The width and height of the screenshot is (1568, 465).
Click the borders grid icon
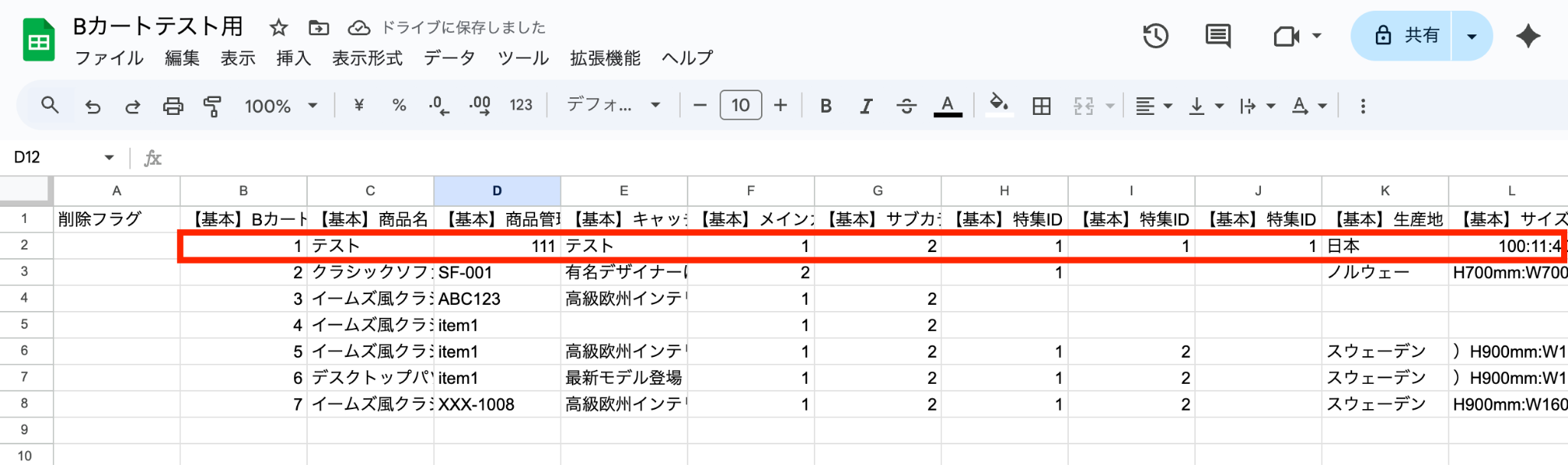tap(1041, 106)
